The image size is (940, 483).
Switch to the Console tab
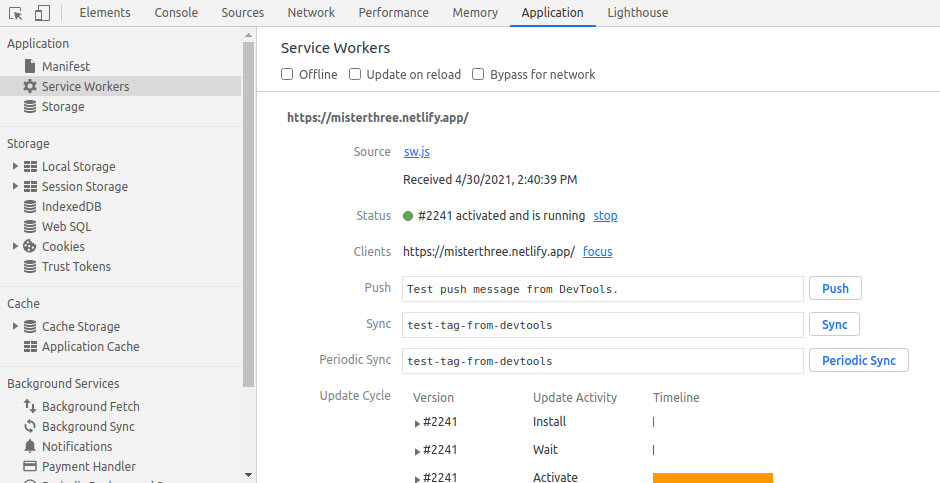point(176,13)
